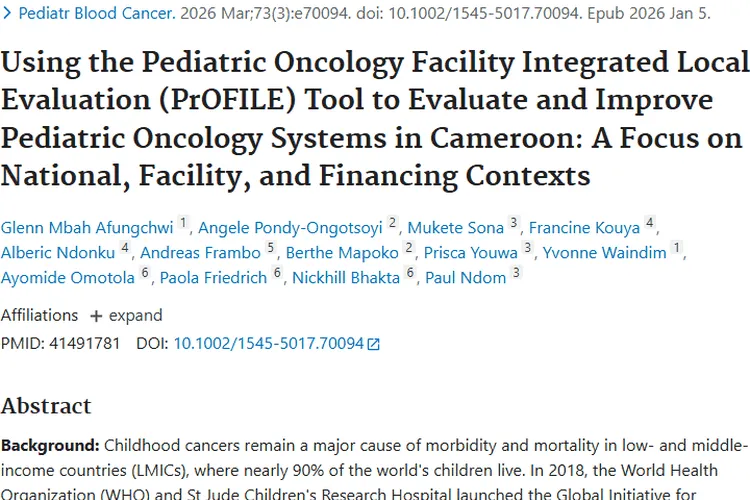Image resolution: width=750 pixels, height=500 pixels.
Task: Open author Paul Ndom
Action: (466, 277)
